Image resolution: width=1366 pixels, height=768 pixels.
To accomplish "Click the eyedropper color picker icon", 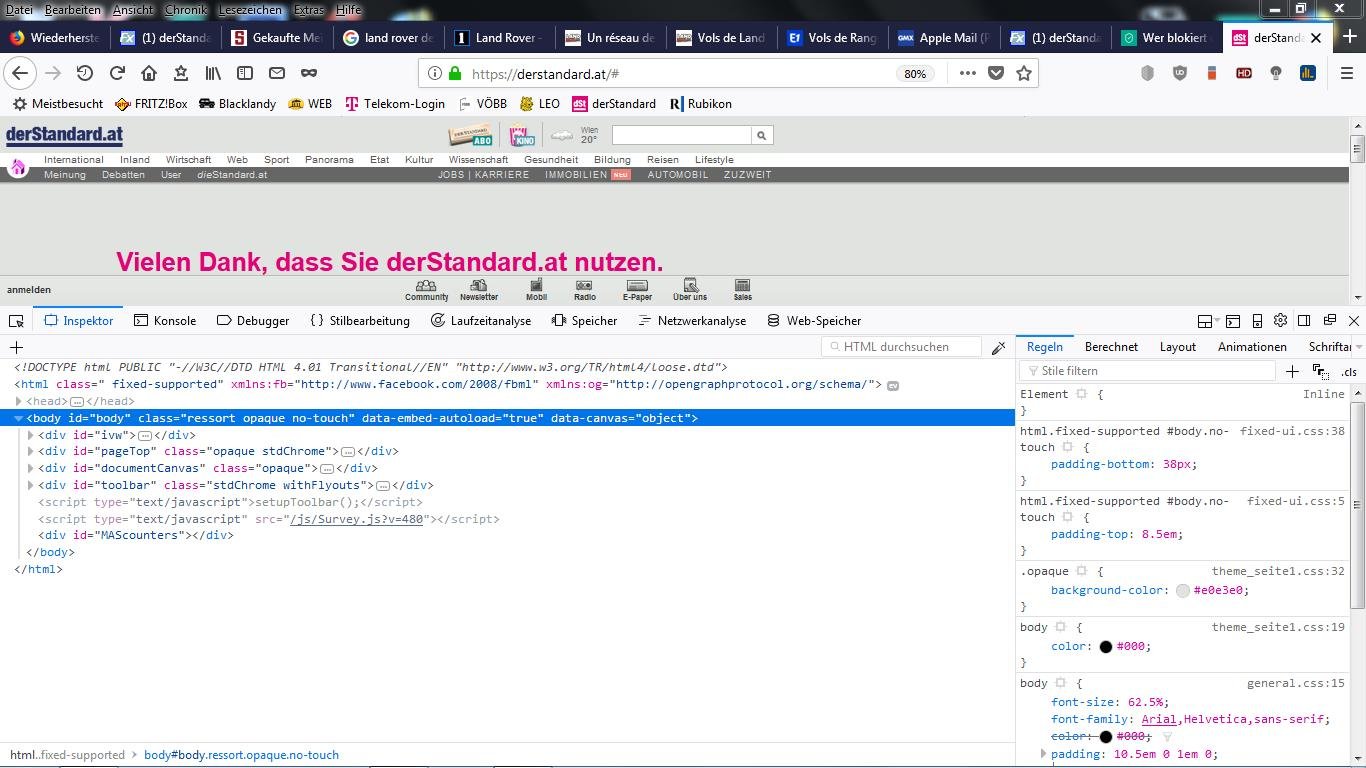I will pyautogui.click(x=998, y=347).
